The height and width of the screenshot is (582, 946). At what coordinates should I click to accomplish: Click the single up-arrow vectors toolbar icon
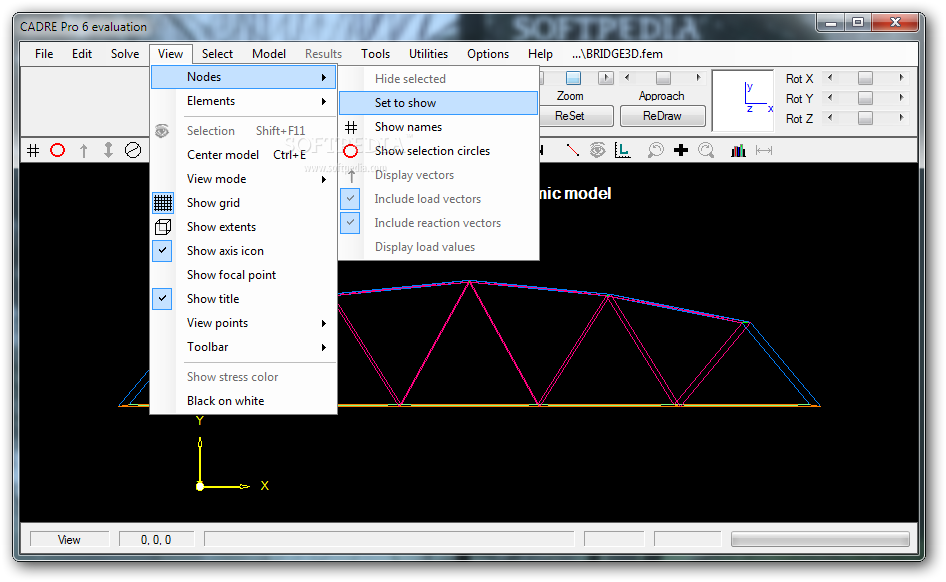[x=83, y=150]
